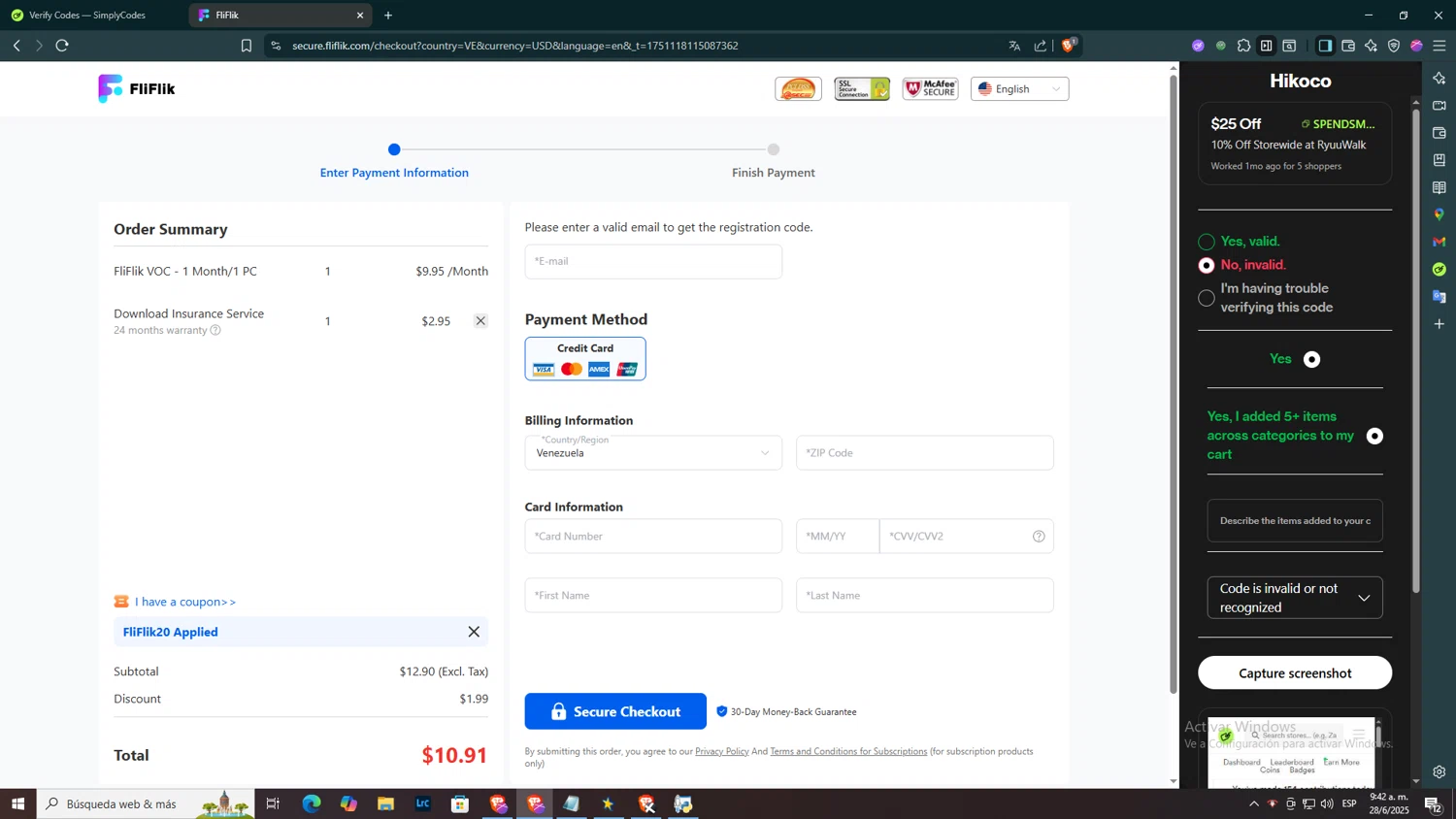Open Microsoft Store from taskbar
This screenshot has width=1456, height=819.
click(460, 803)
